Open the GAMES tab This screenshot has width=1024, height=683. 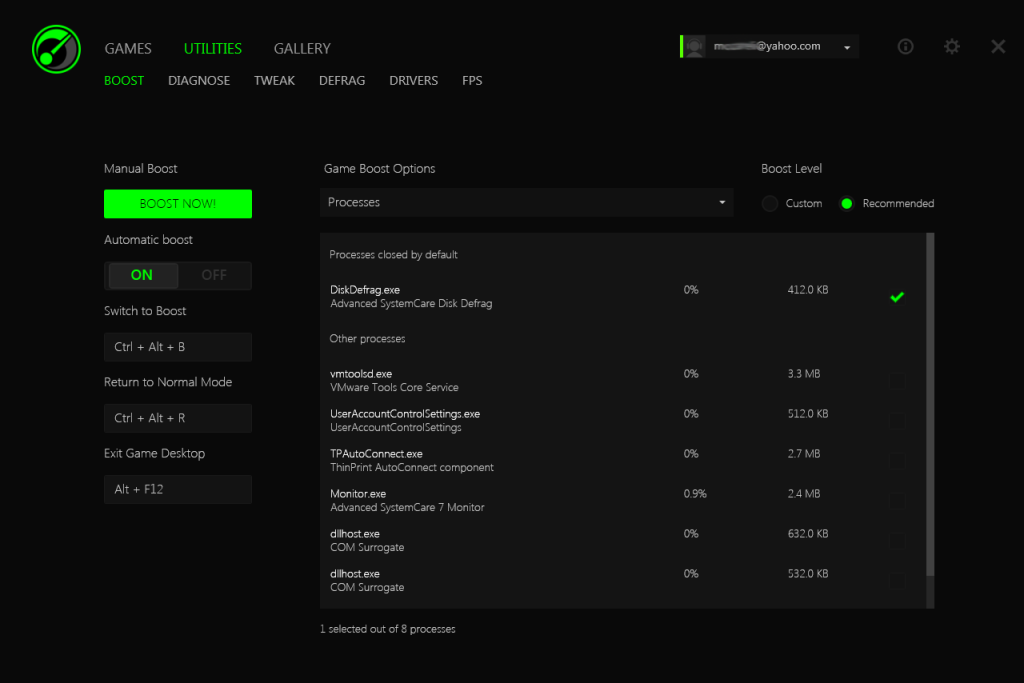(128, 48)
